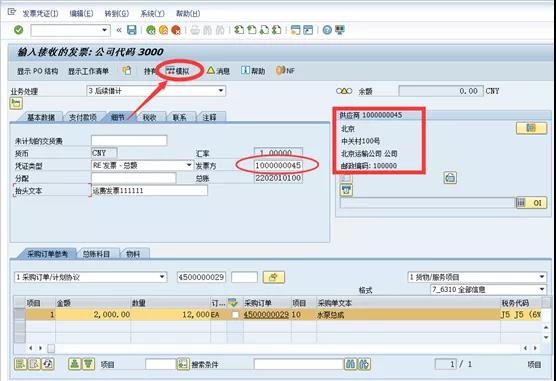This screenshot has width=556, height=381.
Task: Open the 凭证类型 dropdown RE 发票
Action: click(142, 165)
